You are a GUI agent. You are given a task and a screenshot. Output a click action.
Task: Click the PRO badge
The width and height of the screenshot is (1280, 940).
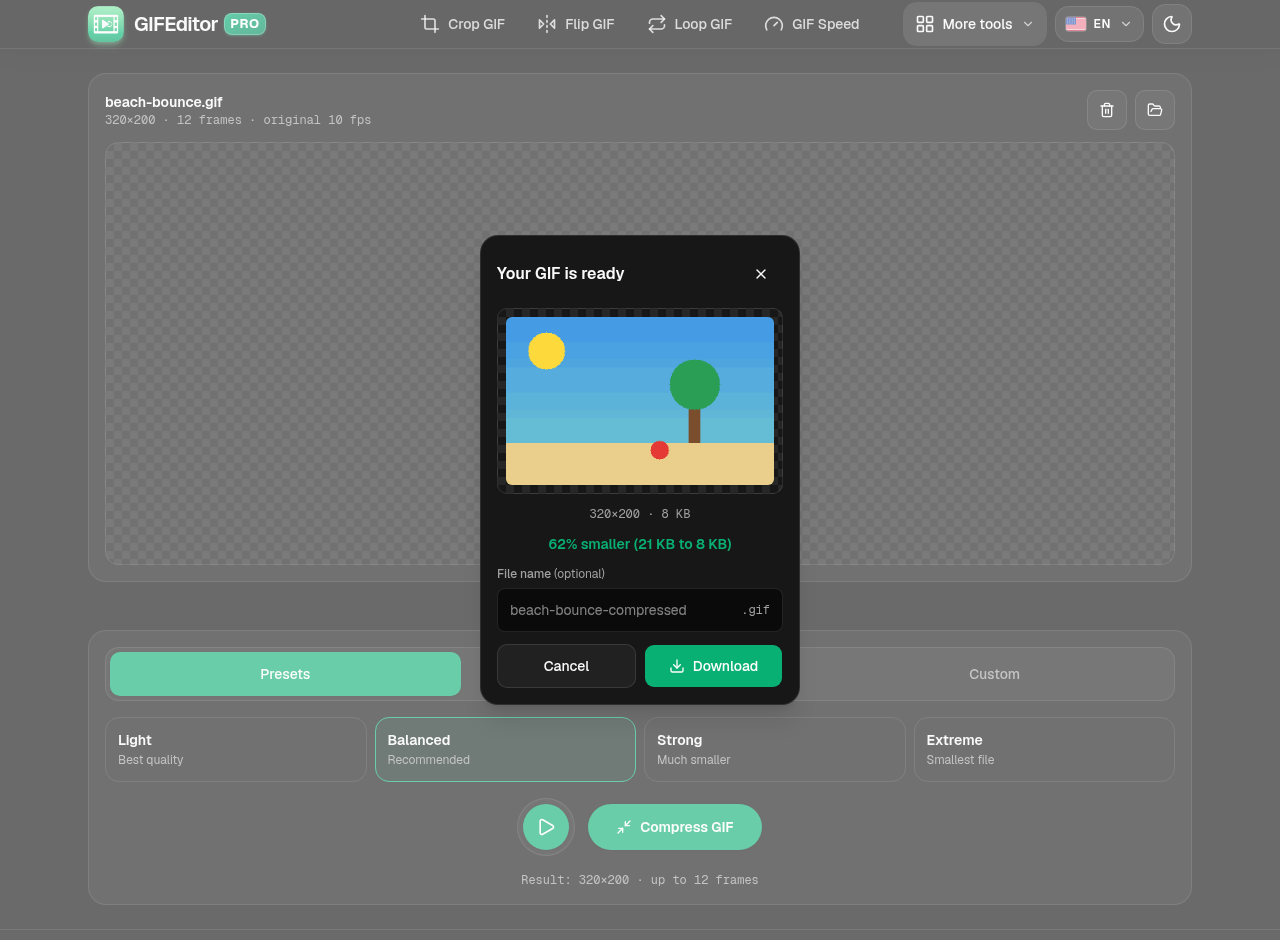[x=245, y=24]
